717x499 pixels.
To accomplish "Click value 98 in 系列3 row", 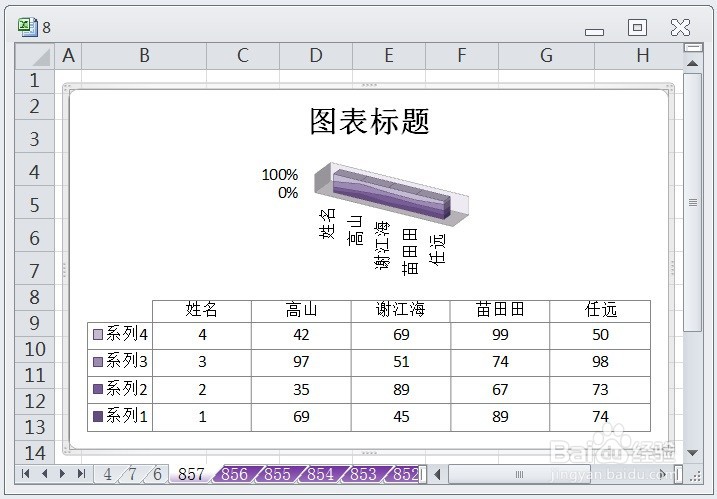I will click(x=600, y=362).
